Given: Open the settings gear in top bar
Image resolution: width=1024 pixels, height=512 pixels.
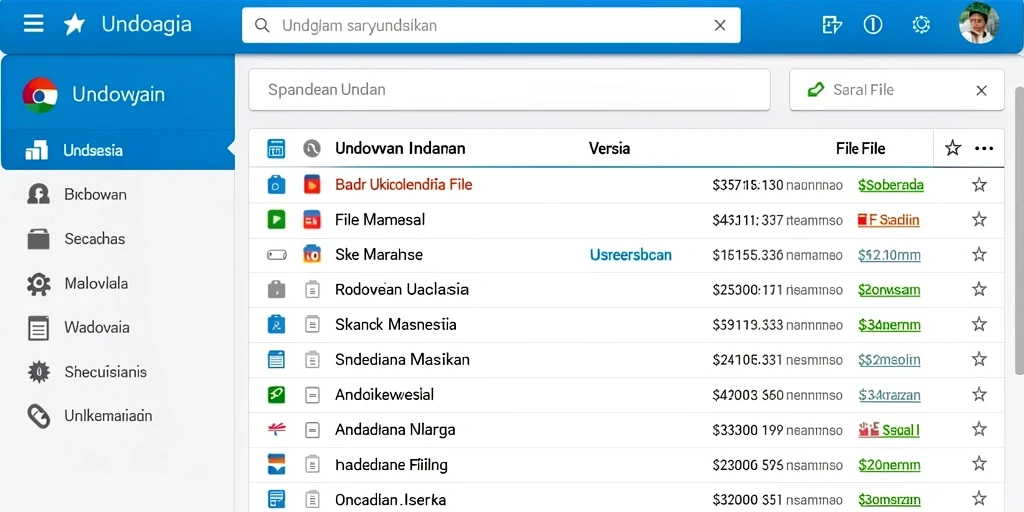Looking at the screenshot, I should [921, 25].
